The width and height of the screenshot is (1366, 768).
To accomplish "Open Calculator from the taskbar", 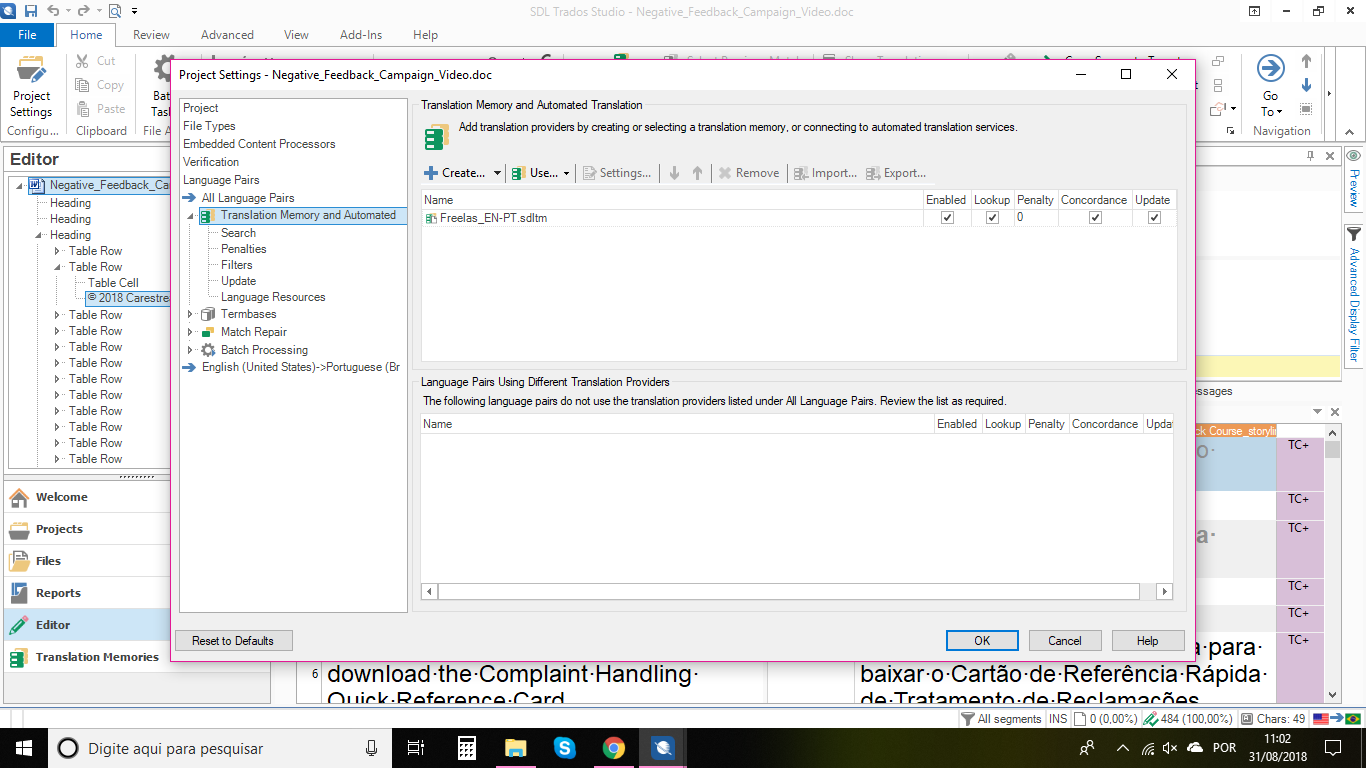I will (x=466, y=747).
